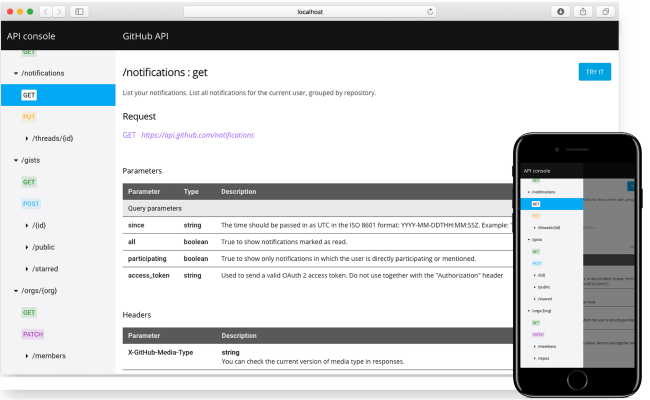Click the 'since' parameter name
This screenshot has width=650, height=400.
coord(136,225)
